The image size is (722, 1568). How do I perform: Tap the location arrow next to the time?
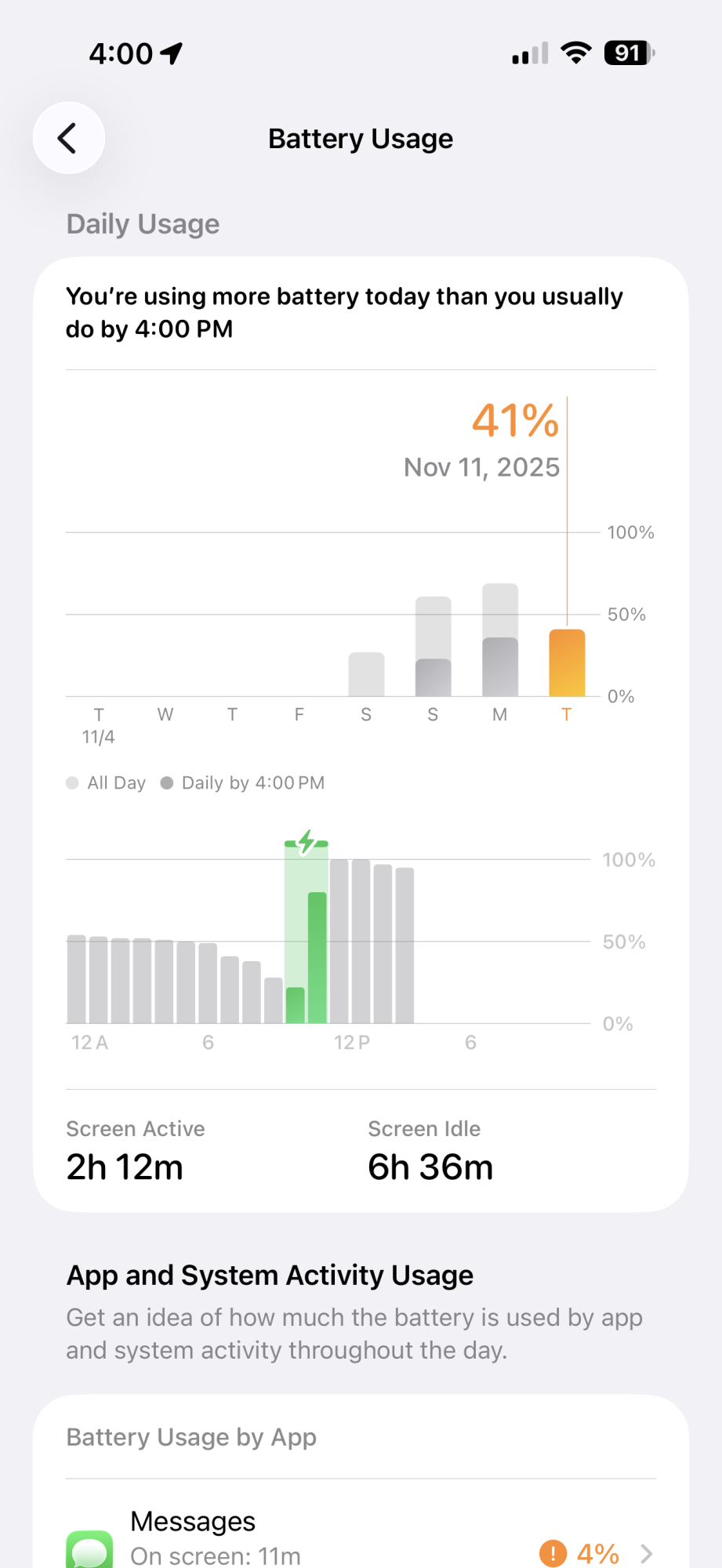pos(172,53)
